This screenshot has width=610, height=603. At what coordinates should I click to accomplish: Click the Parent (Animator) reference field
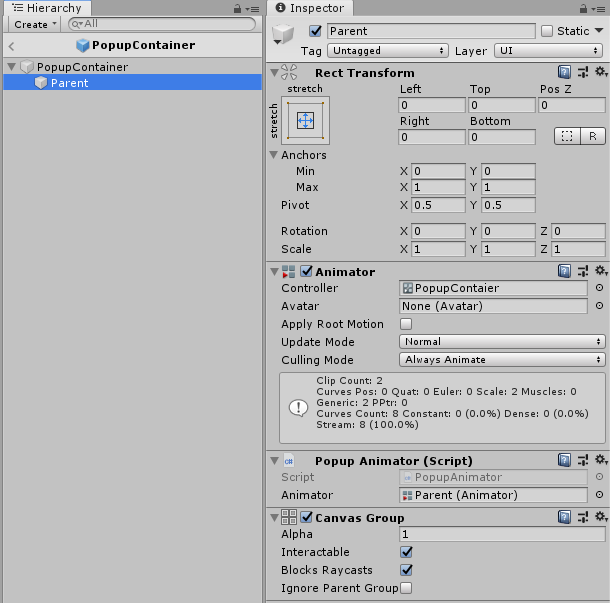[493, 495]
